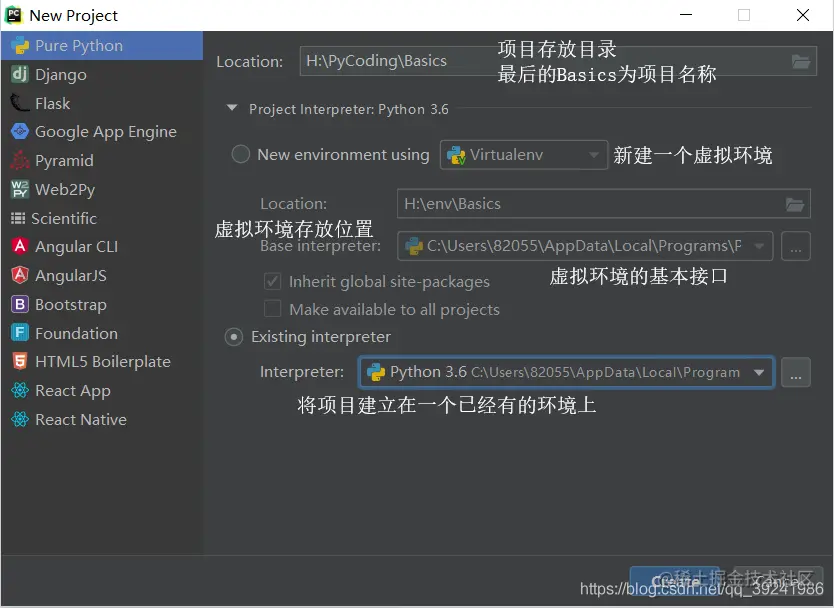Image resolution: width=834 pixels, height=608 pixels.
Task: Select the Web2Py project type
Action: pyautogui.click(x=68, y=189)
